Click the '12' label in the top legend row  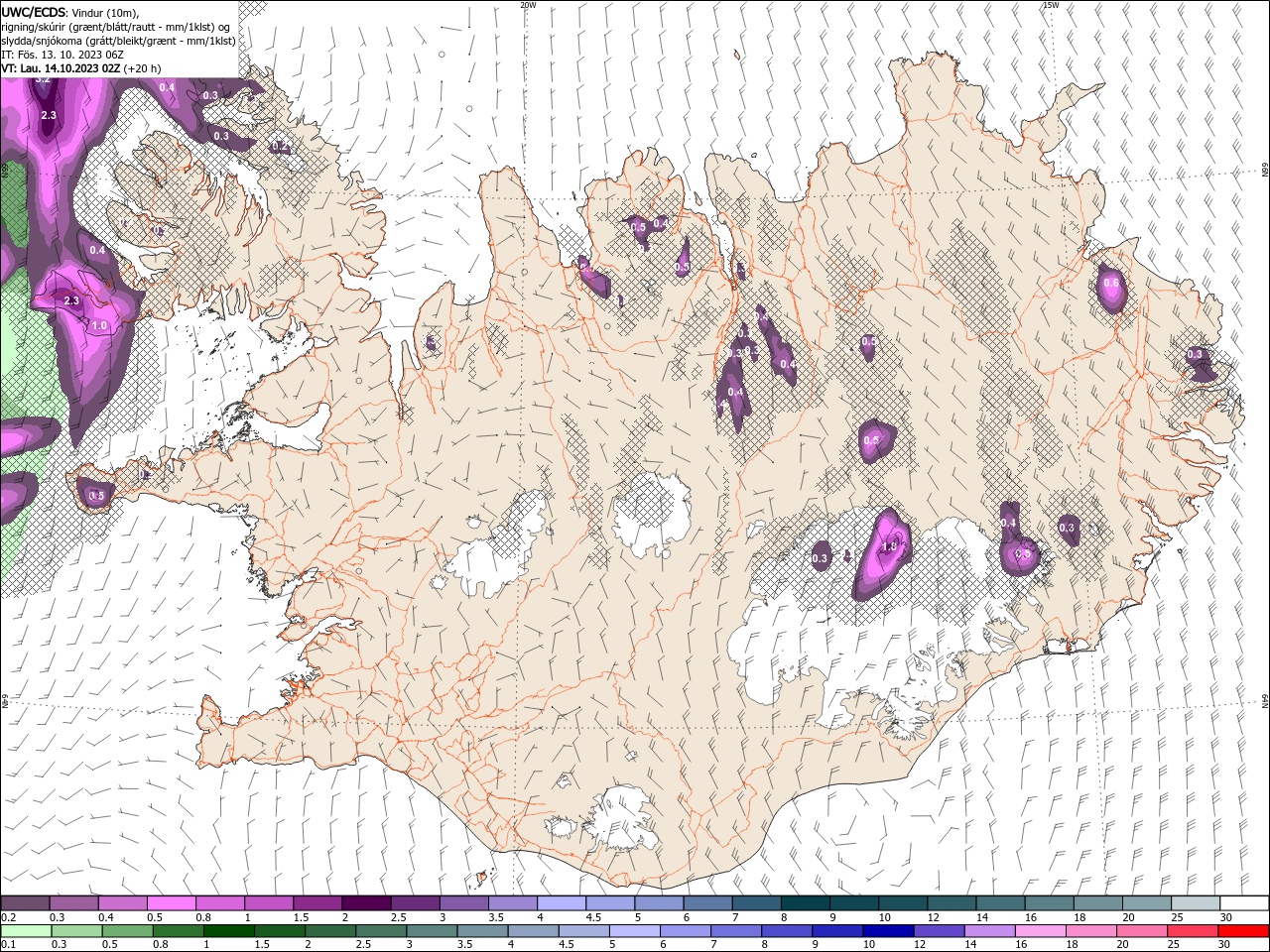click(933, 917)
